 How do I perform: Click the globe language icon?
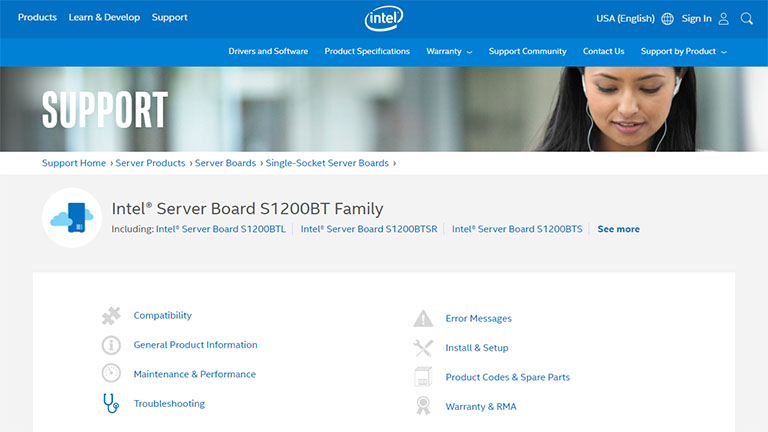[x=667, y=19]
